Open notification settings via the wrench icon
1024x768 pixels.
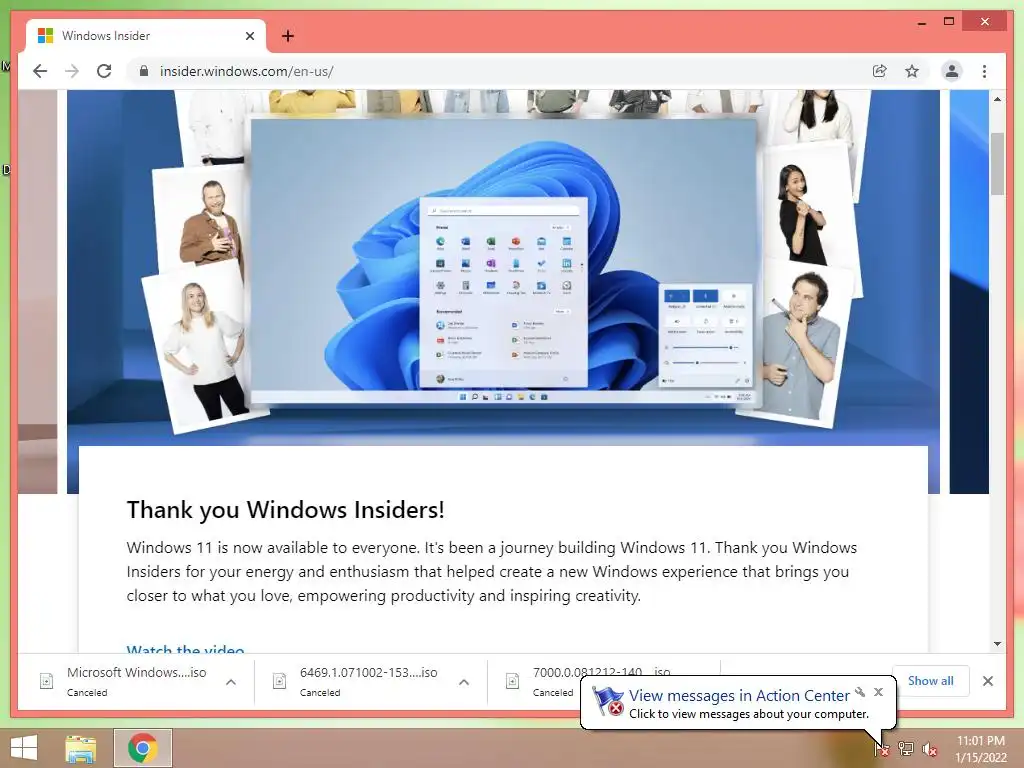[860, 692]
